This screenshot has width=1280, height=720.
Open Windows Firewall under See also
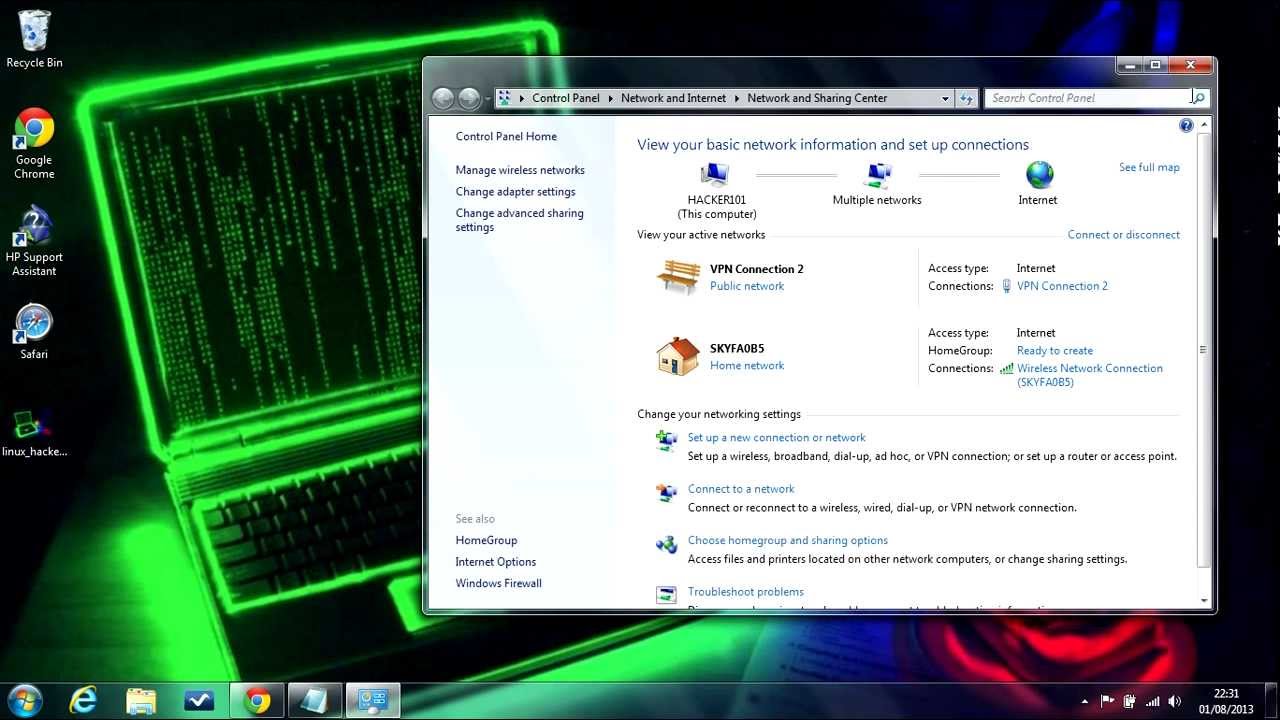coord(498,584)
